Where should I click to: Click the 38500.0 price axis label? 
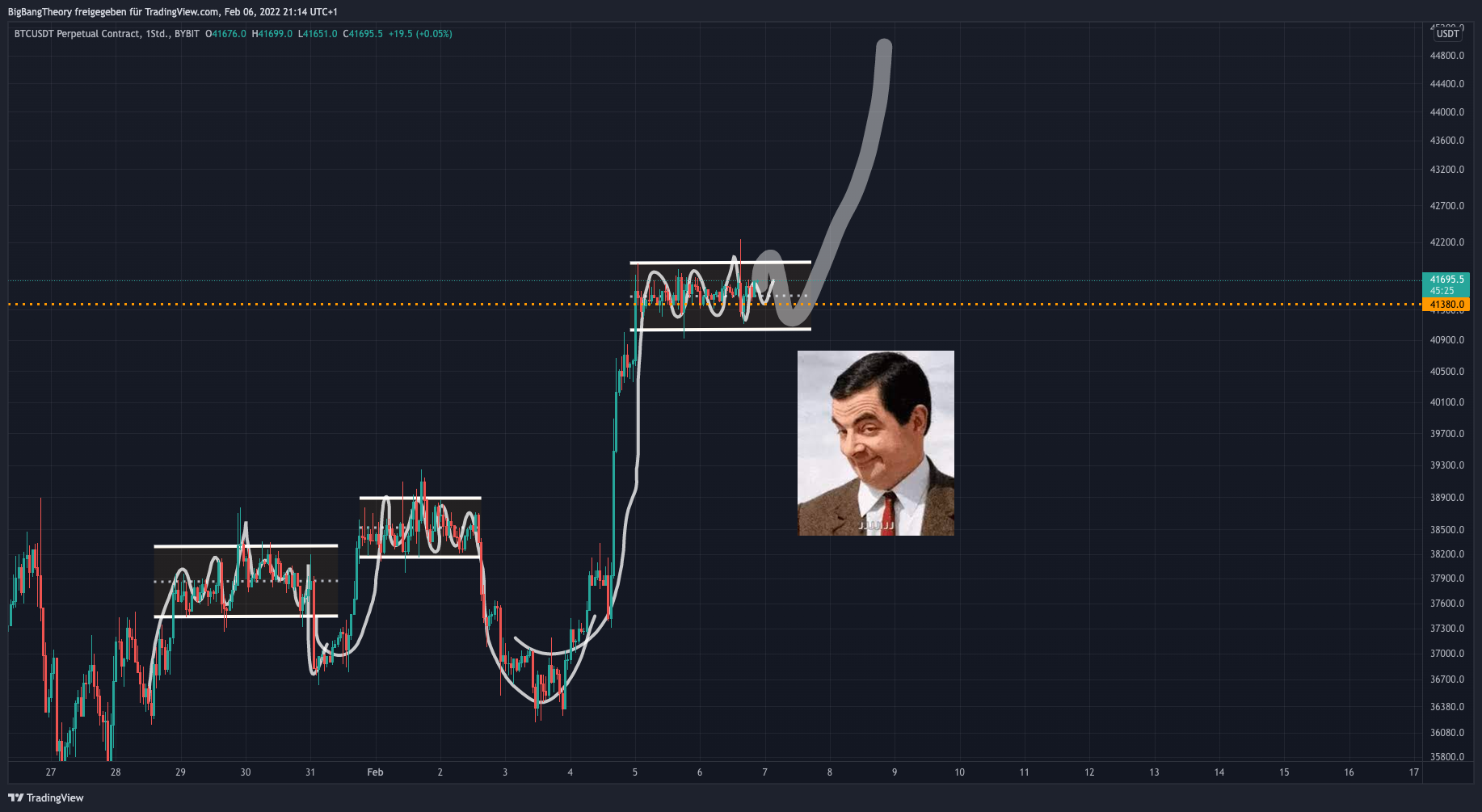tap(1447, 530)
